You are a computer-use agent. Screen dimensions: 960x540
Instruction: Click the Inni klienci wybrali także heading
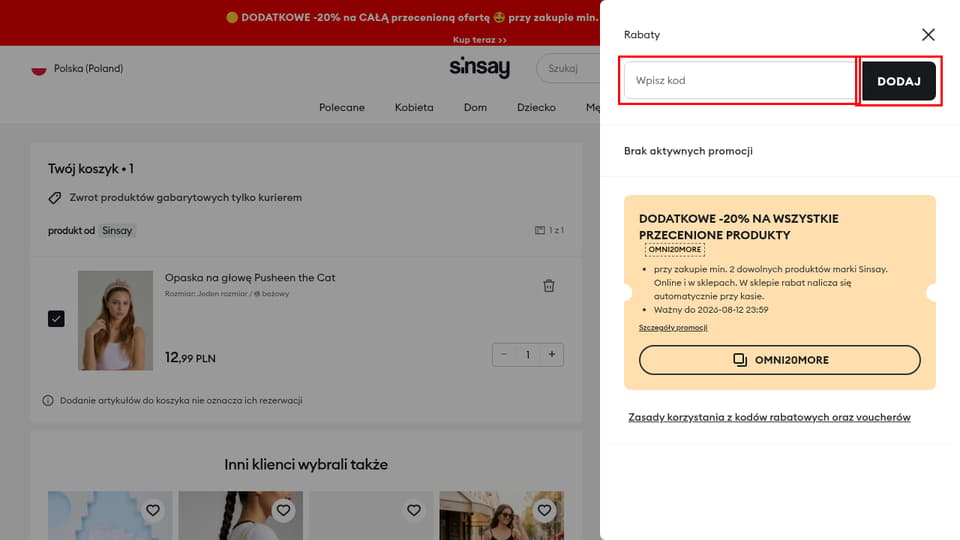306,465
